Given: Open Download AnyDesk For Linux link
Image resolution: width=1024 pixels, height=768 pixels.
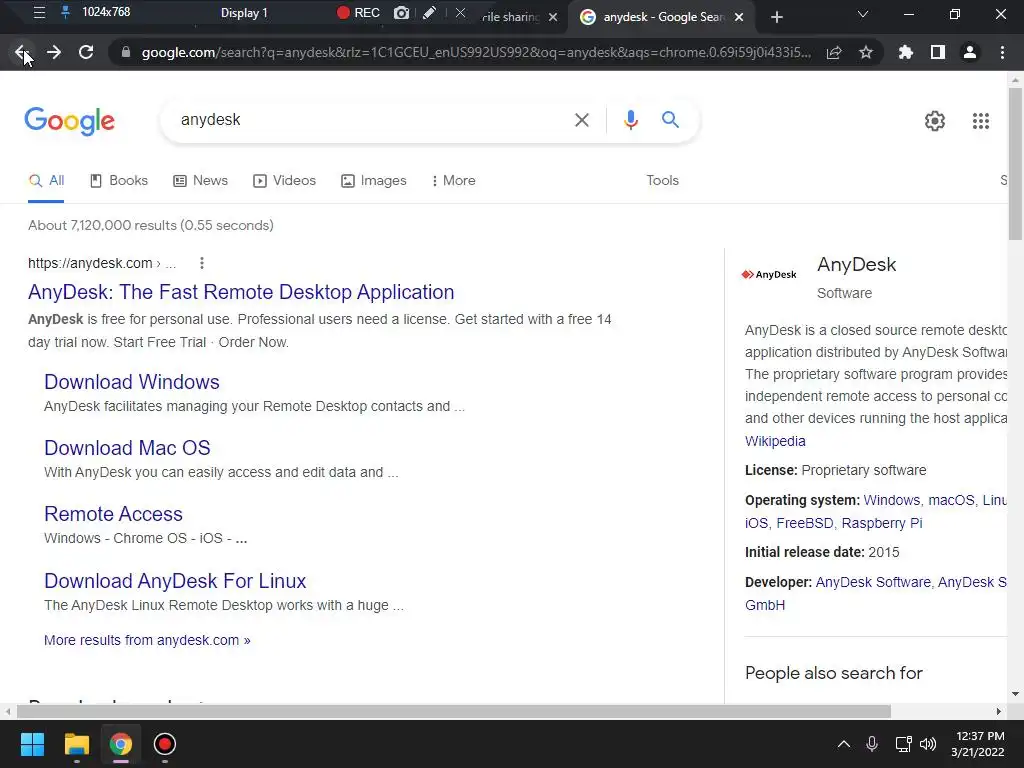Looking at the screenshot, I should point(175,581).
